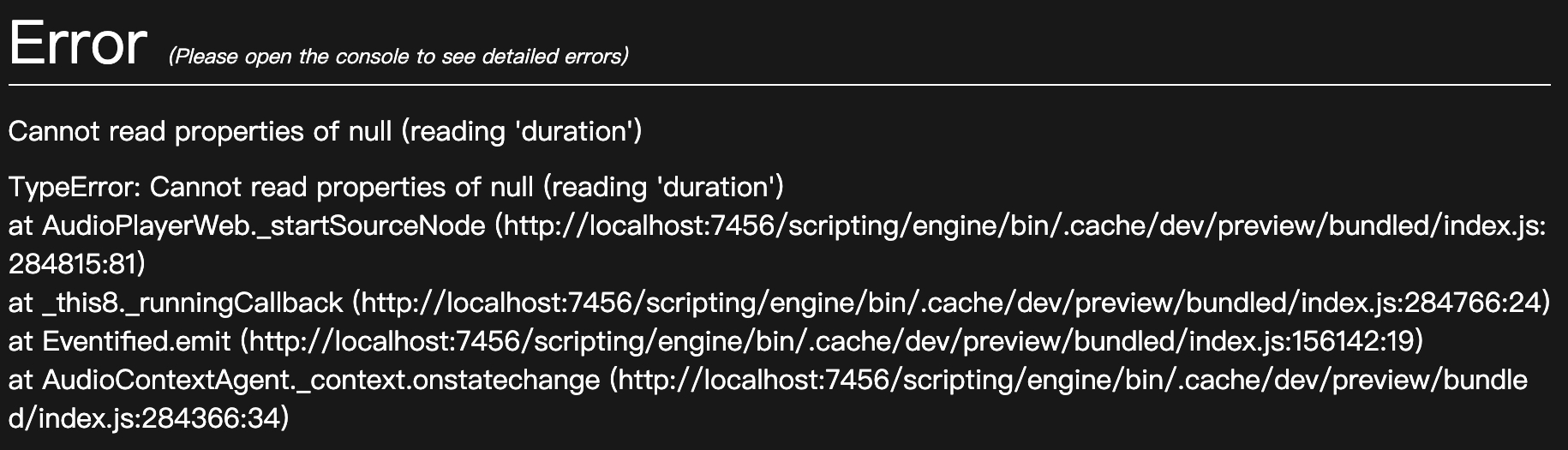Click 'duration' in the TypeError line

(x=719, y=187)
